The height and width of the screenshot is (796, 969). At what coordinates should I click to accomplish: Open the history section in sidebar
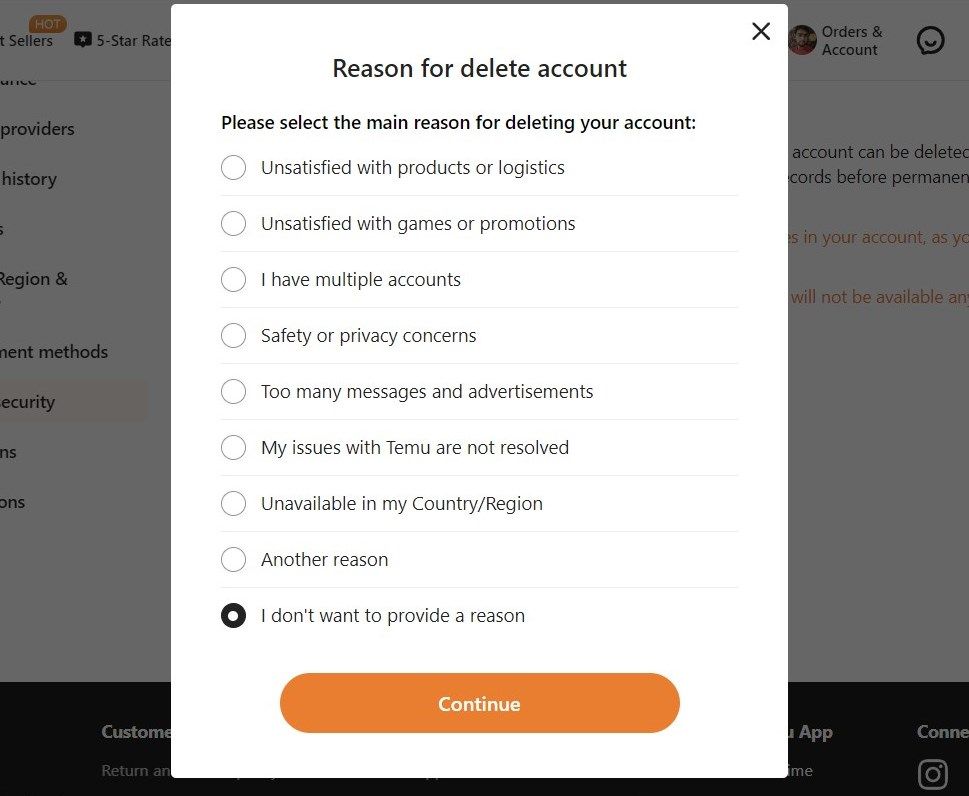click(29, 178)
